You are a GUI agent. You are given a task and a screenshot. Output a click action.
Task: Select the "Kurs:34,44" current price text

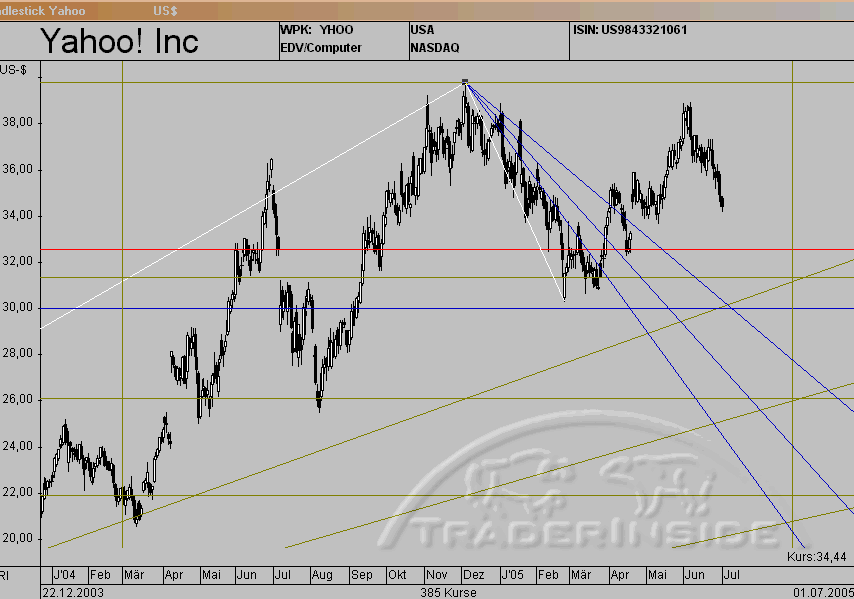[x=816, y=557]
